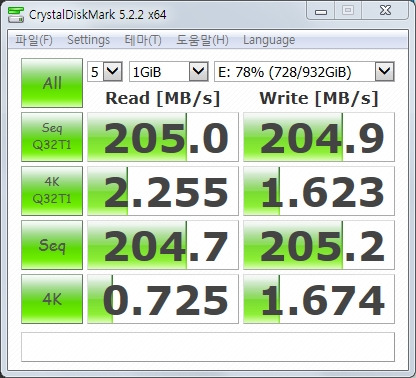Open the 테마(T) menu

click(x=143, y=40)
